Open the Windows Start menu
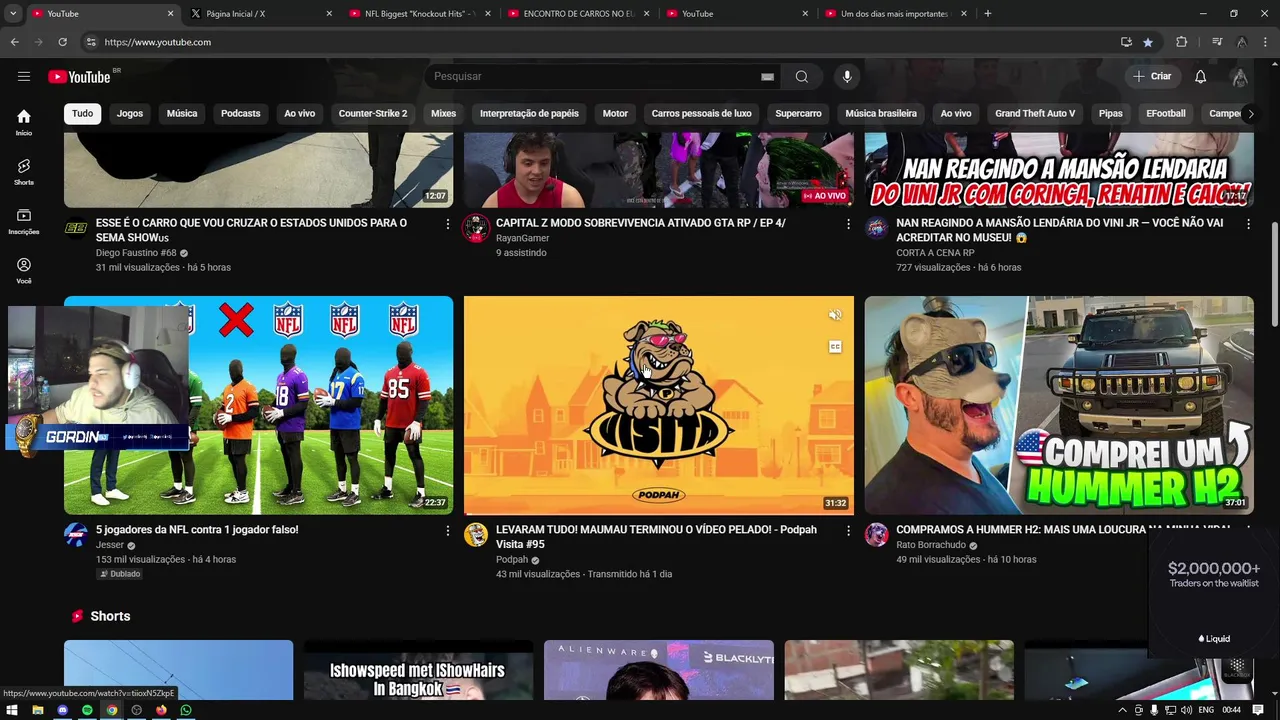Screen dimensions: 1280x720 click(x=12, y=710)
